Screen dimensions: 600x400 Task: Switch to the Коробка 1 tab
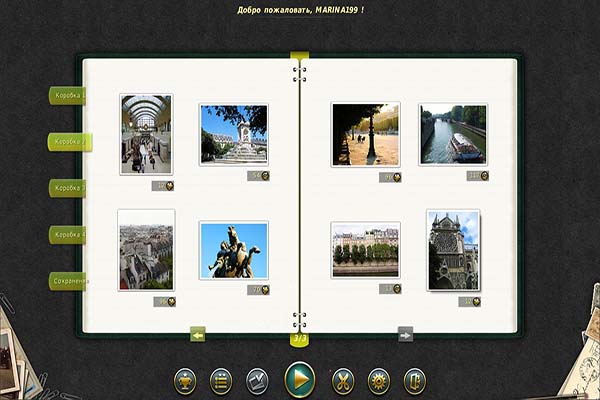68,96
